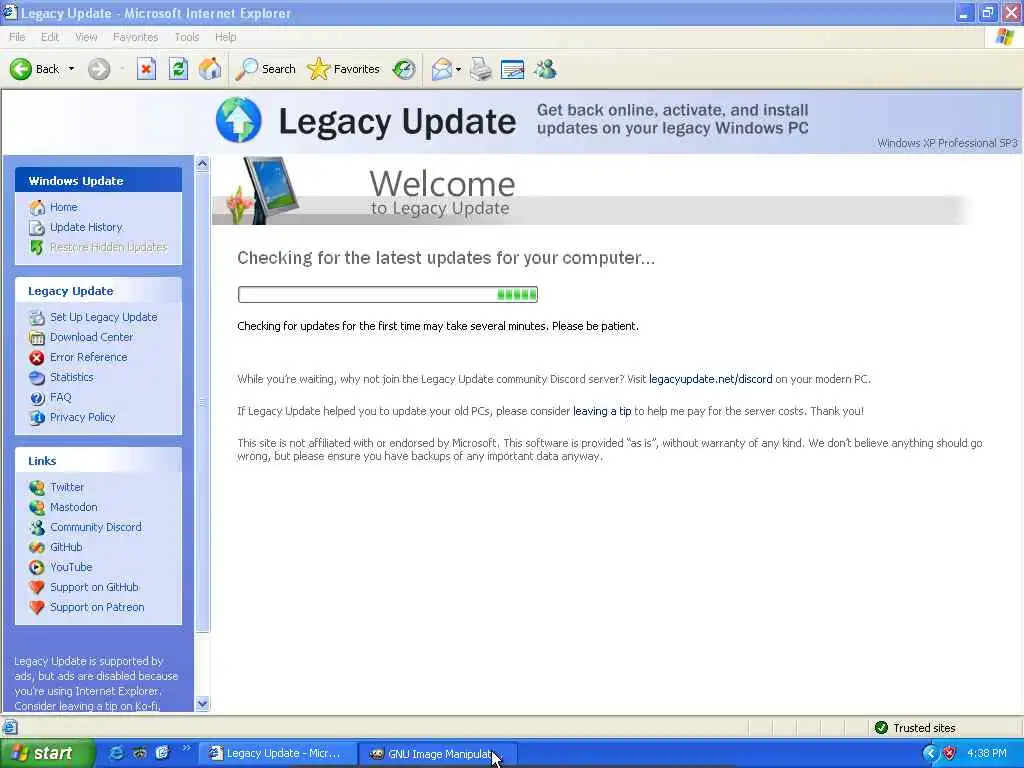Click the Mail envelope icon
Screen dimensions: 1024x768
(442, 69)
